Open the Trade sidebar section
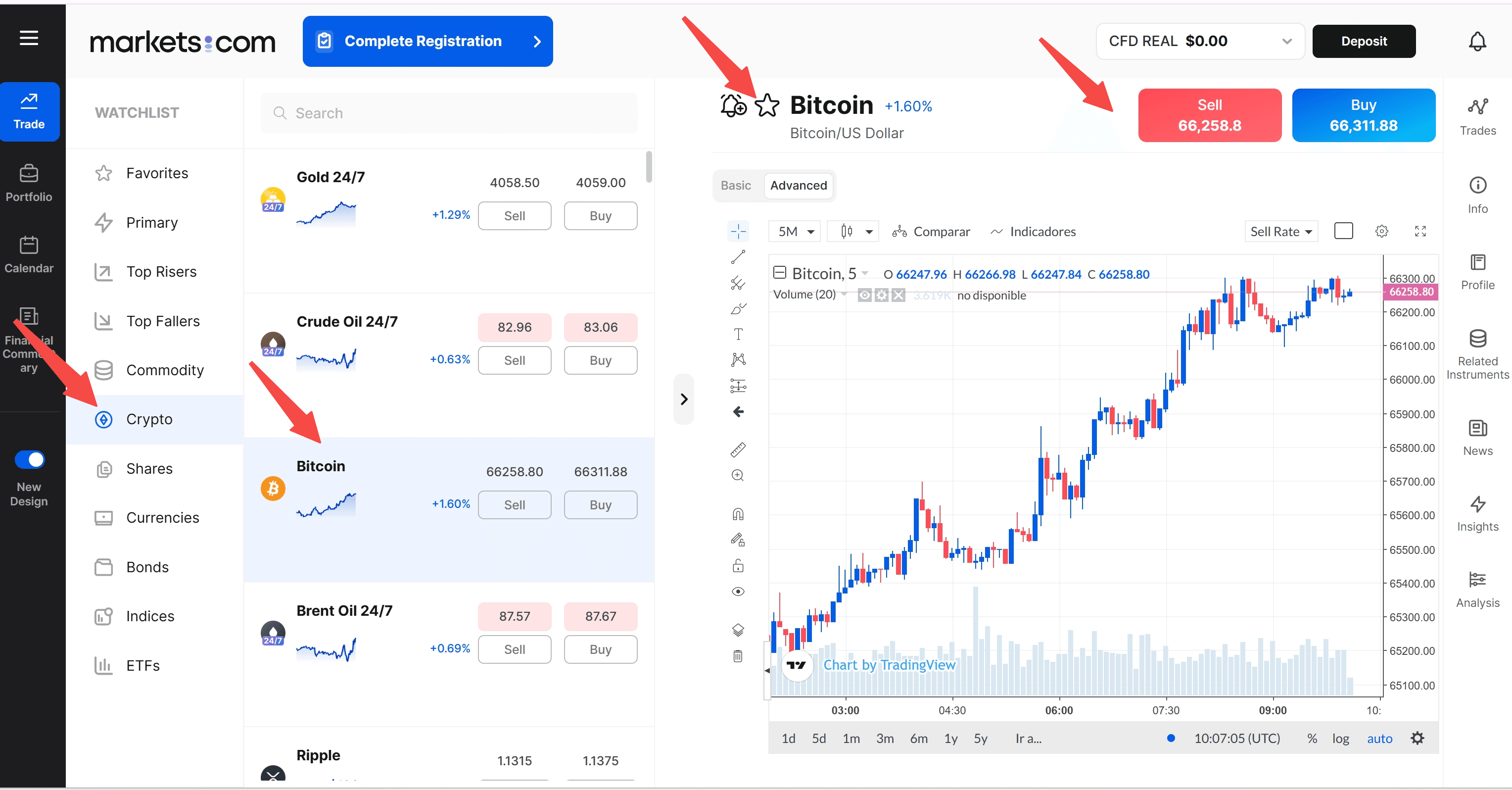The image size is (1512, 790). [29, 111]
